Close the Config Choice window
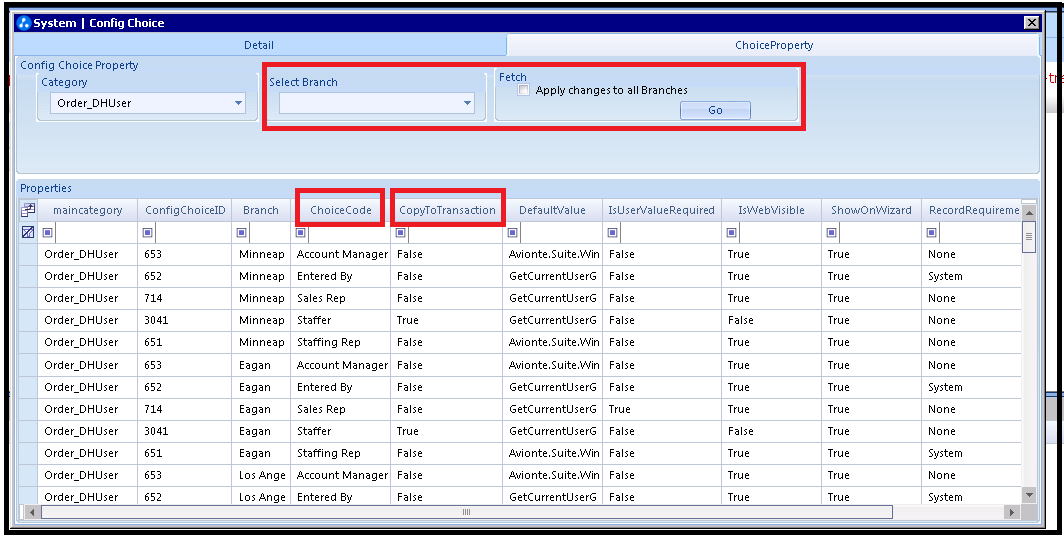This screenshot has height=539, width=1064. tap(1031, 23)
